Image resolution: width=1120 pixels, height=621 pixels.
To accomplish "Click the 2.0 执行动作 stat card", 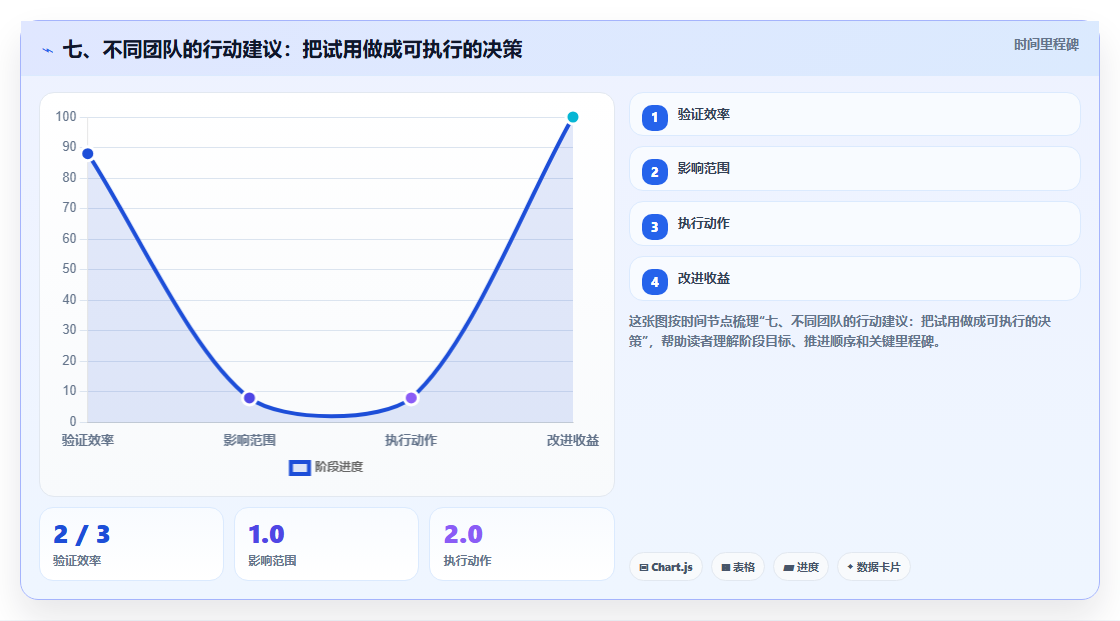I will coord(522,545).
